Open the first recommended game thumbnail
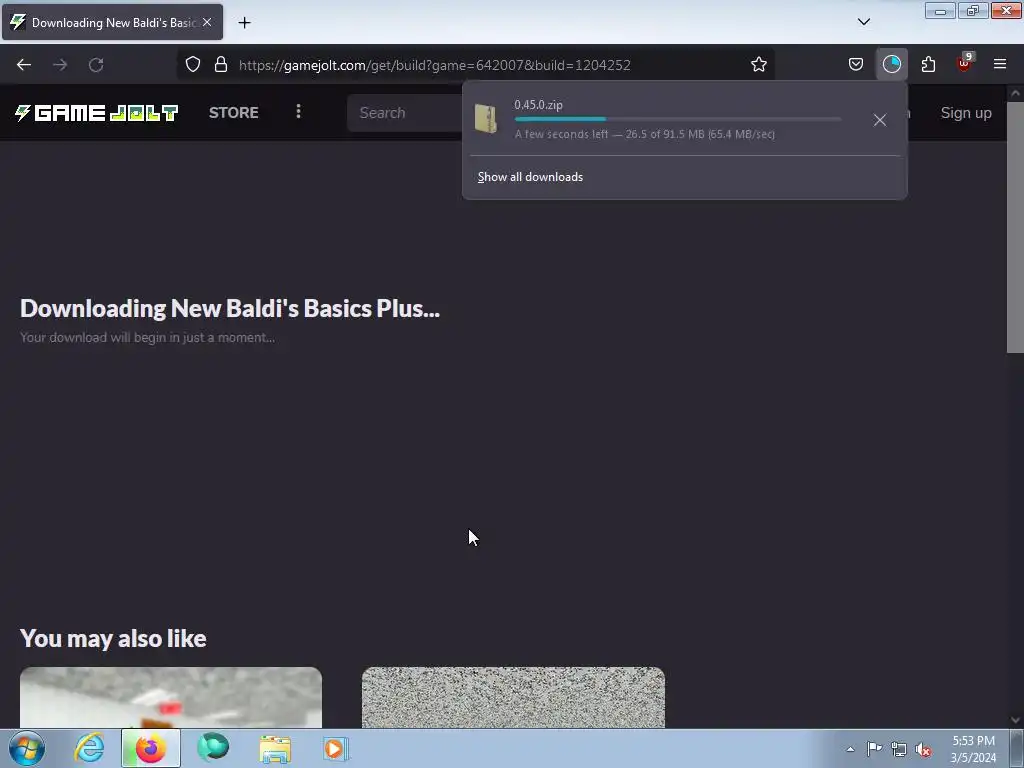This screenshot has height=768, width=1024. click(x=171, y=697)
